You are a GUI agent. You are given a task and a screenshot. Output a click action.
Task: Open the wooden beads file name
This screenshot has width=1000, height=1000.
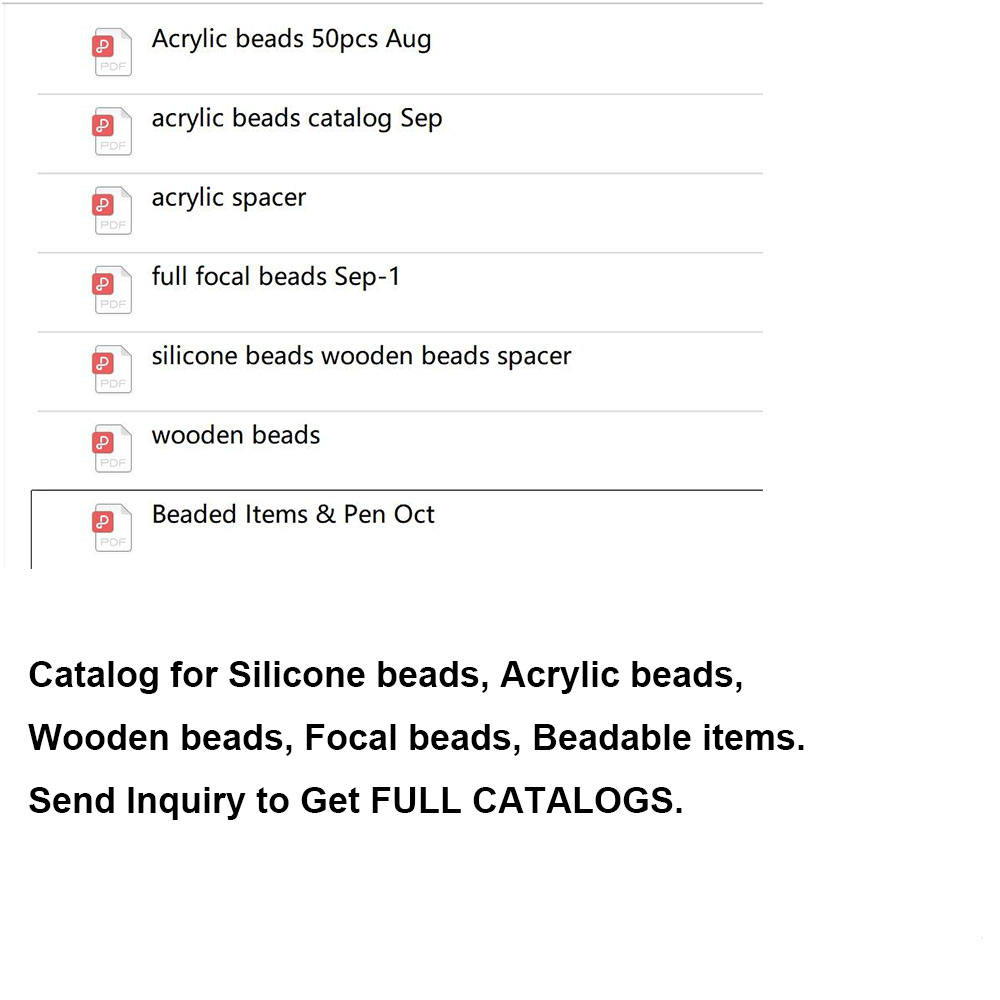(x=235, y=436)
